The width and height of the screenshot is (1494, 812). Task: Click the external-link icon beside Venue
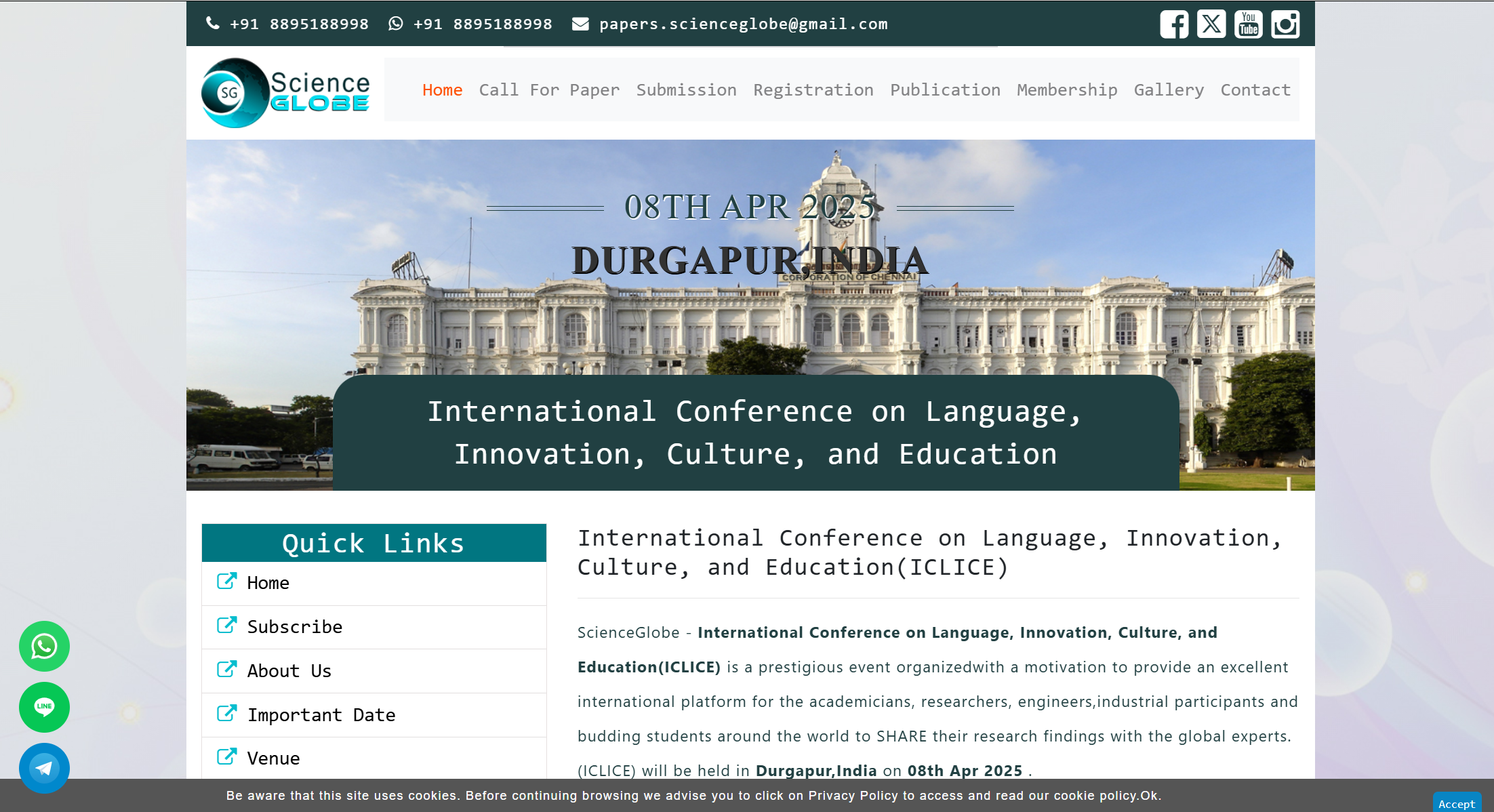tap(226, 757)
